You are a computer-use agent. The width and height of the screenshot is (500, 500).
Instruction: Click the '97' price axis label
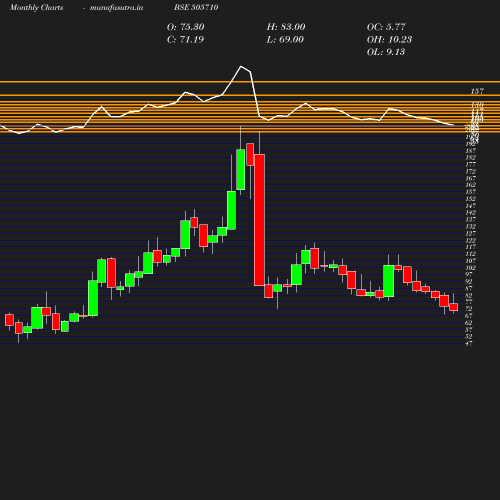[x=469, y=274]
